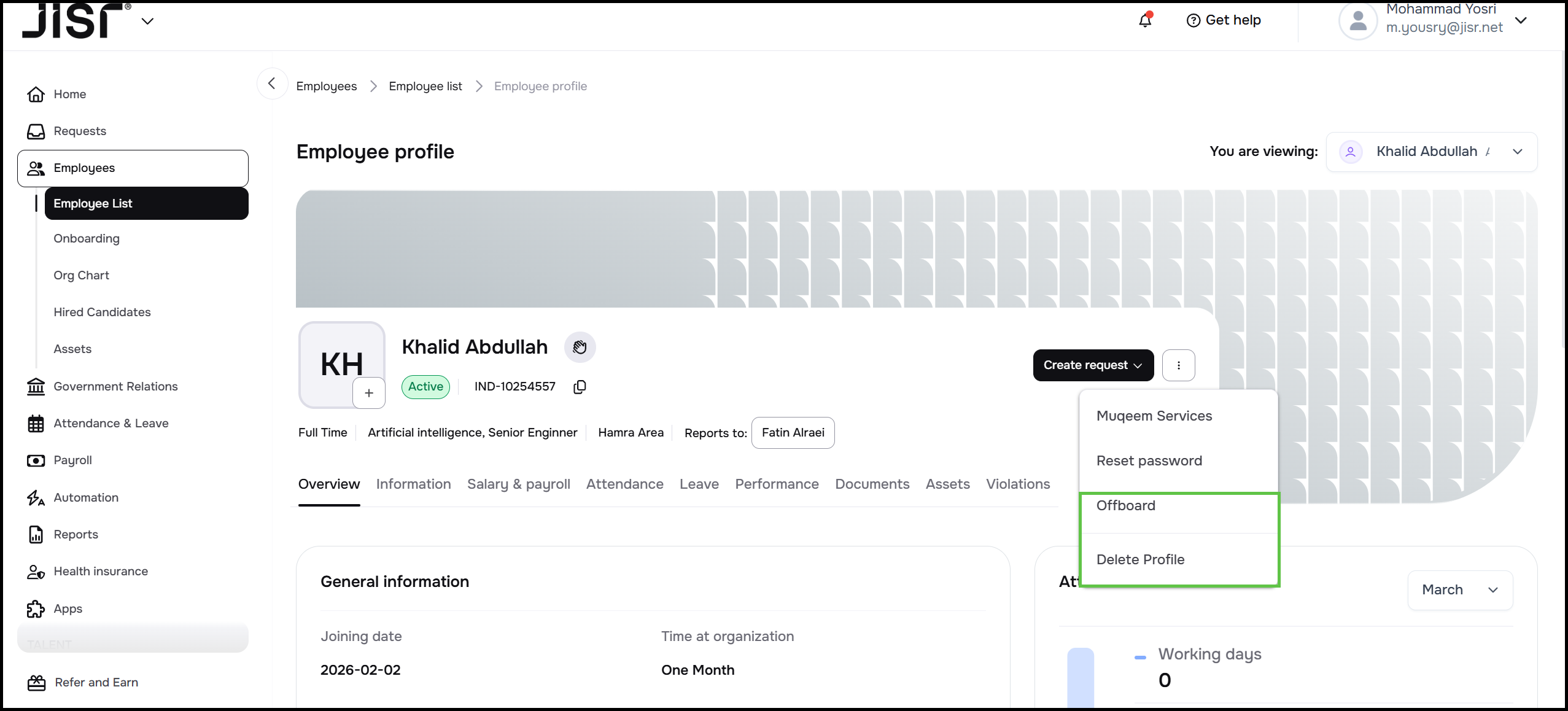The height and width of the screenshot is (711, 1568).
Task: Expand the viewing employee selector Khalid Abdullah
Action: pyautogui.click(x=1431, y=152)
